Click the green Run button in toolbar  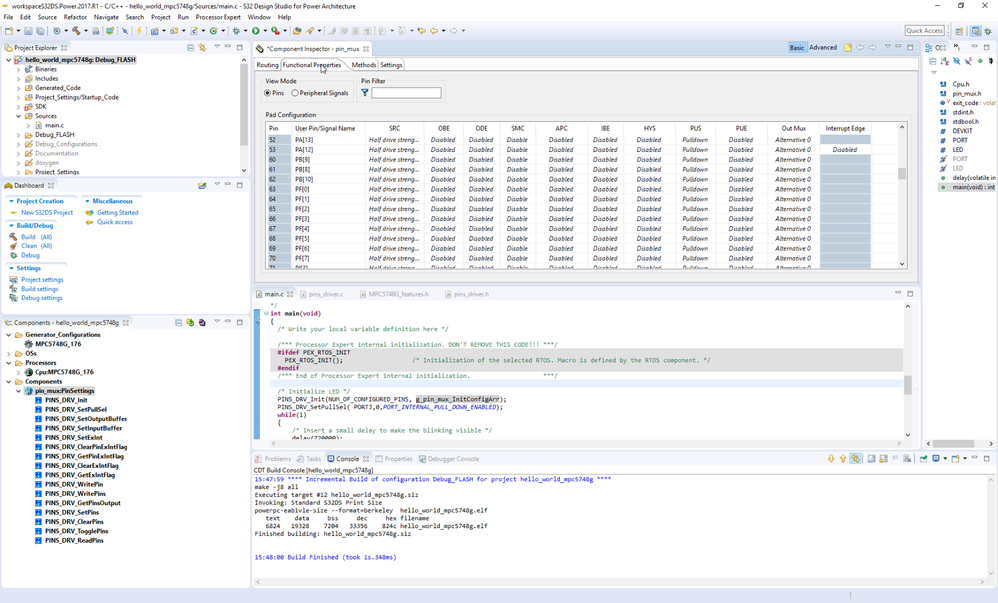[256, 31]
